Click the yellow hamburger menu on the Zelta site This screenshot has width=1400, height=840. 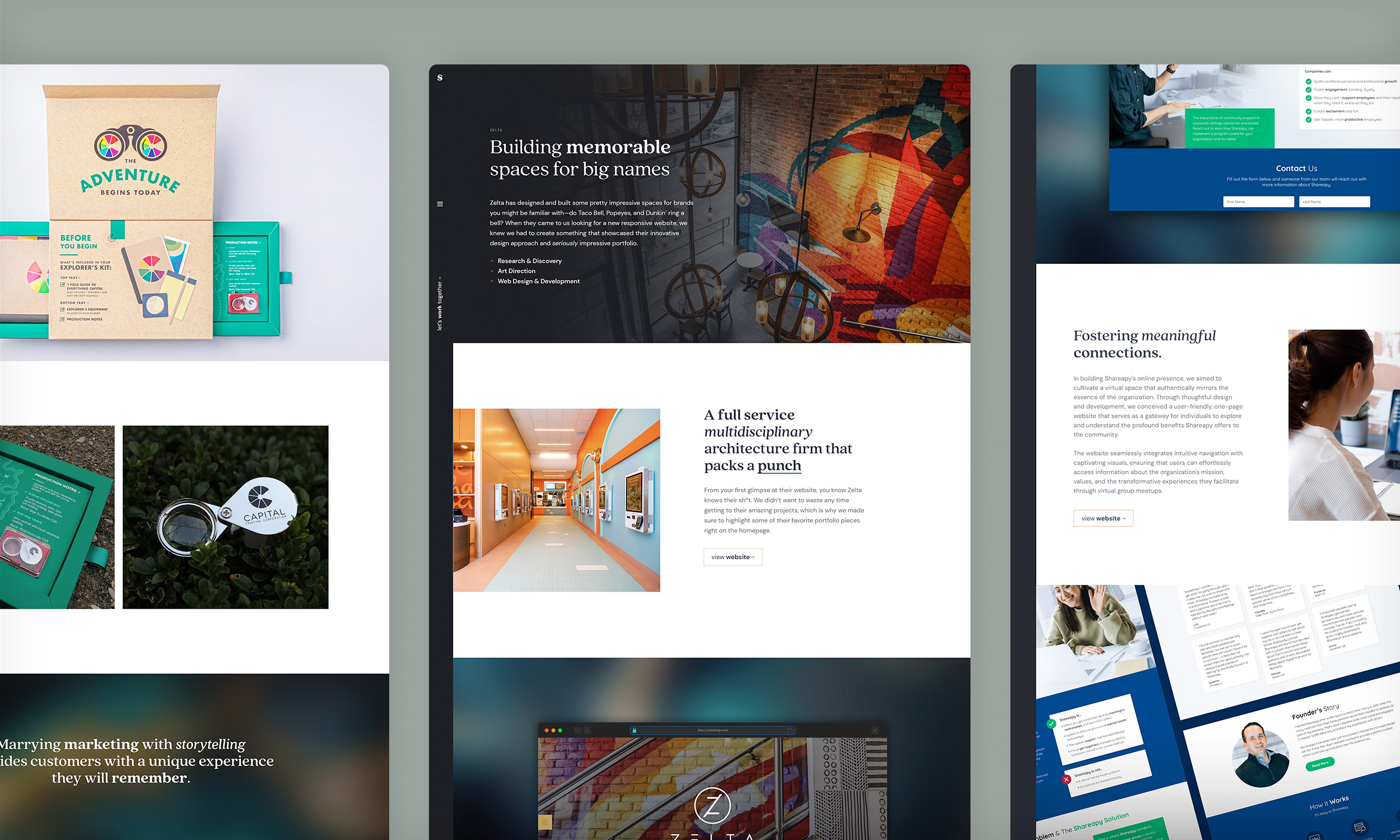(x=544, y=822)
